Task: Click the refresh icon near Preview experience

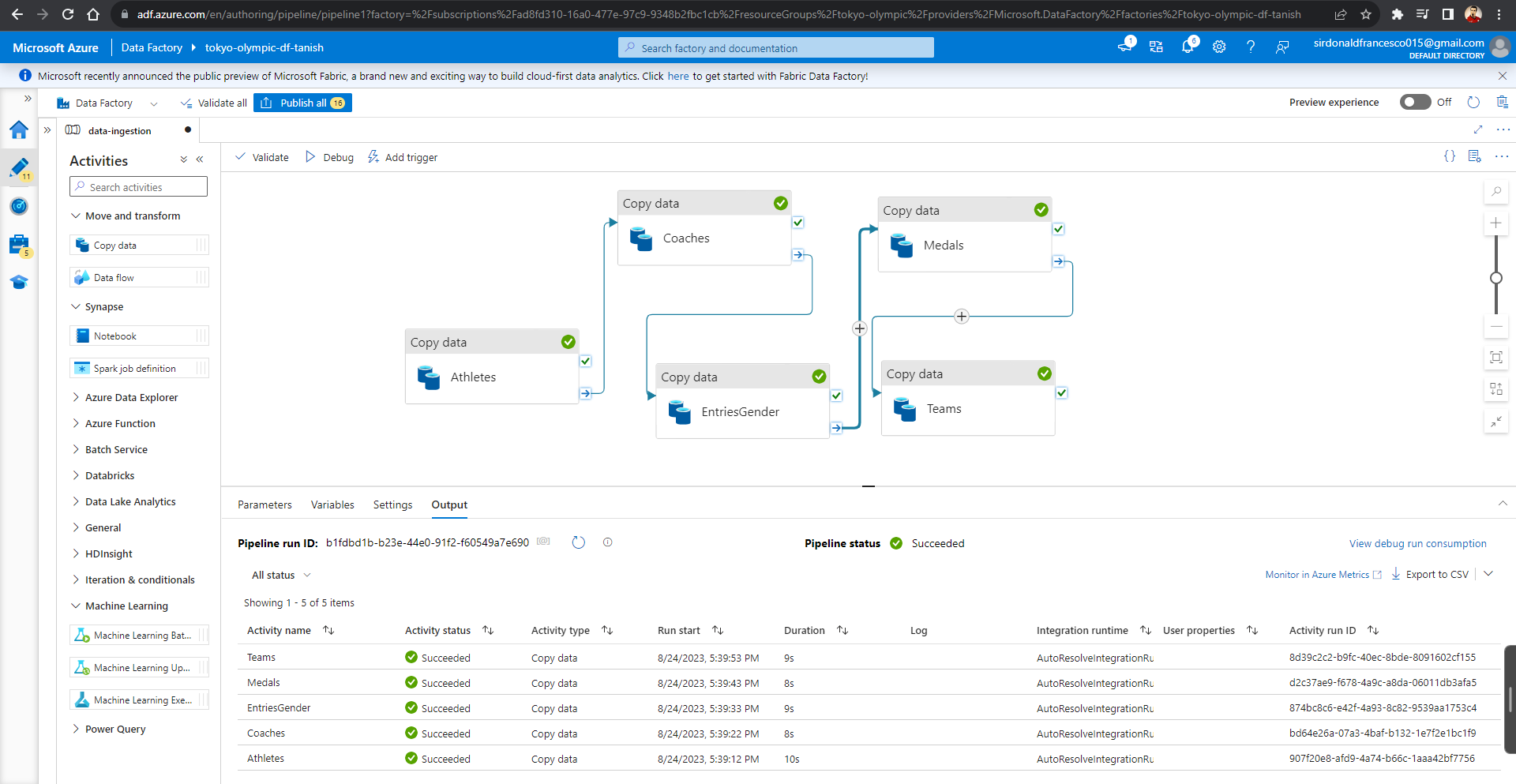Action: click(x=1473, y=102)
